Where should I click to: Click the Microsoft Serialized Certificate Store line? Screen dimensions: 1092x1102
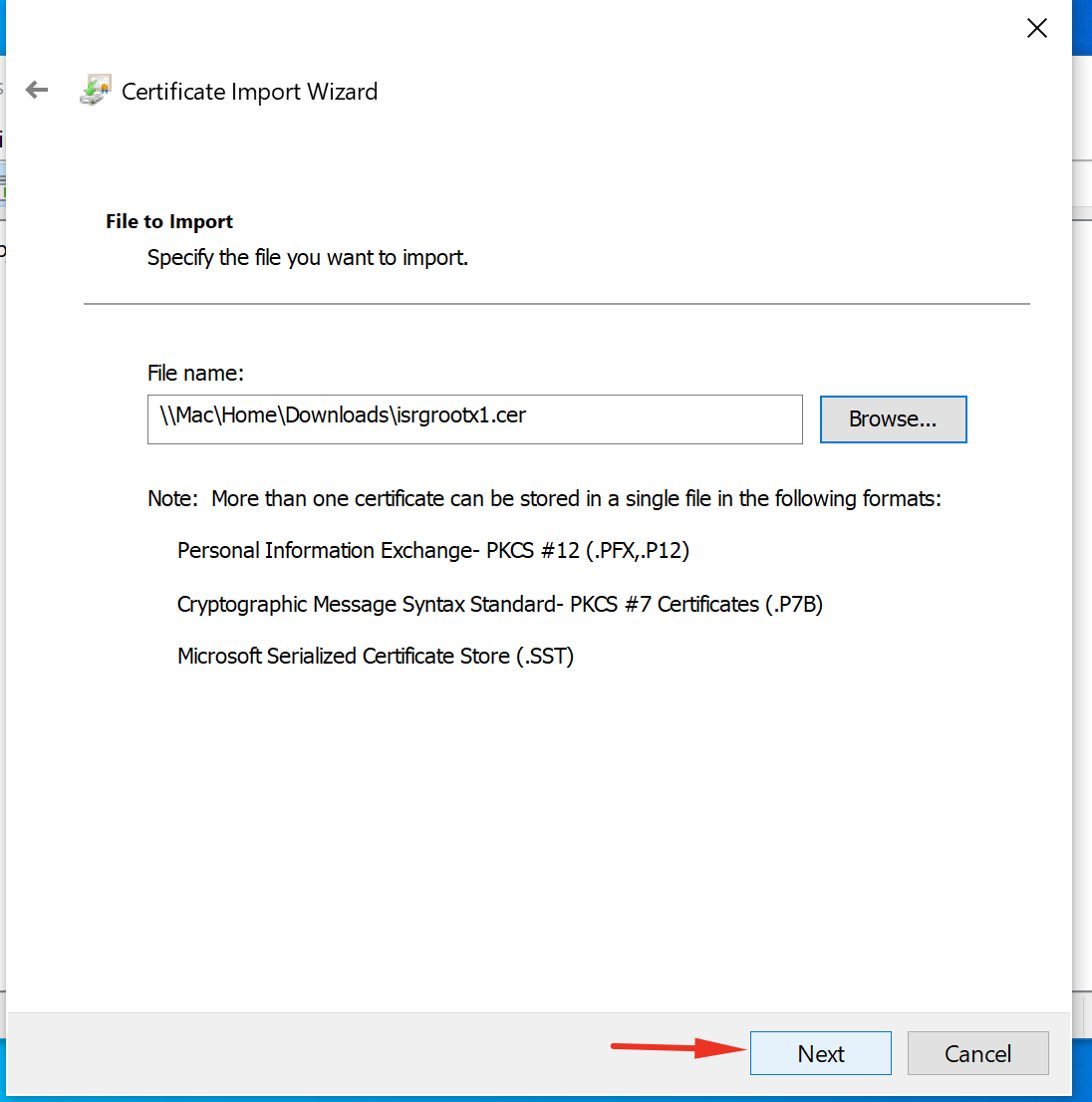coord(375,656)
